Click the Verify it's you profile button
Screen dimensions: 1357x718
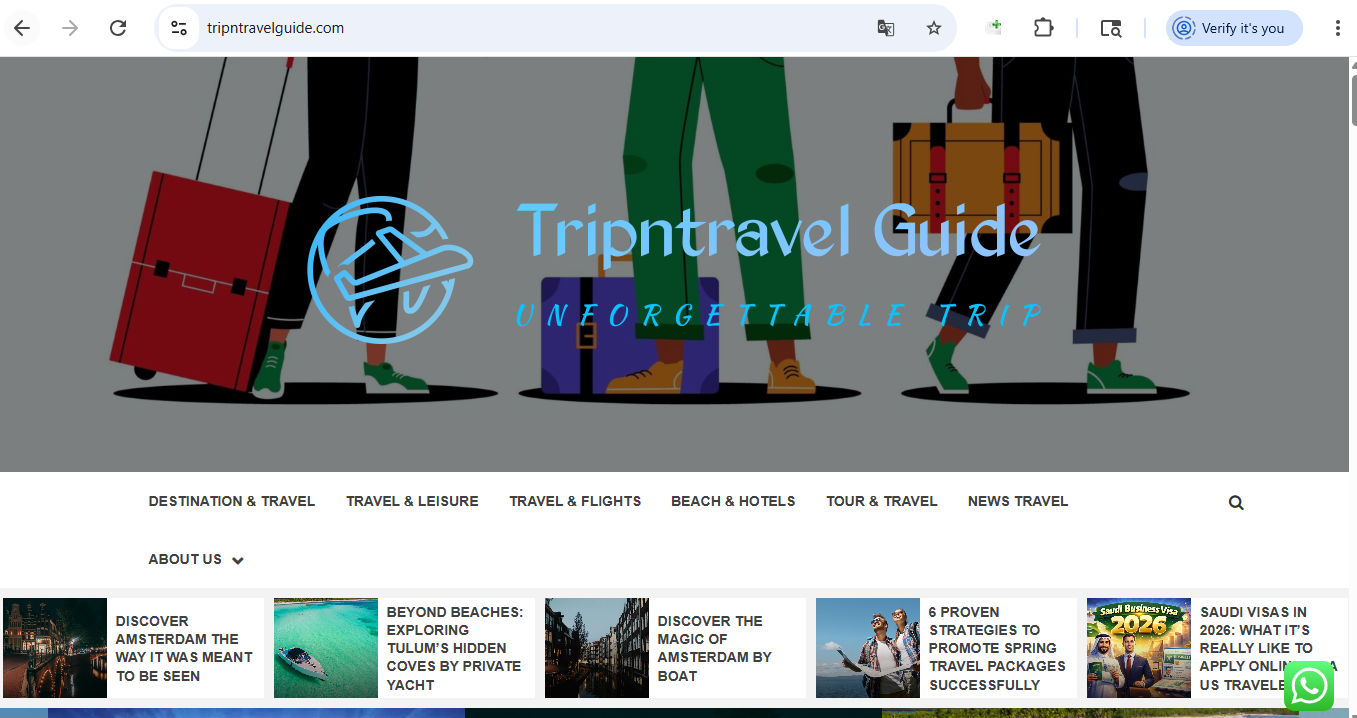(x=1234, y=28)
